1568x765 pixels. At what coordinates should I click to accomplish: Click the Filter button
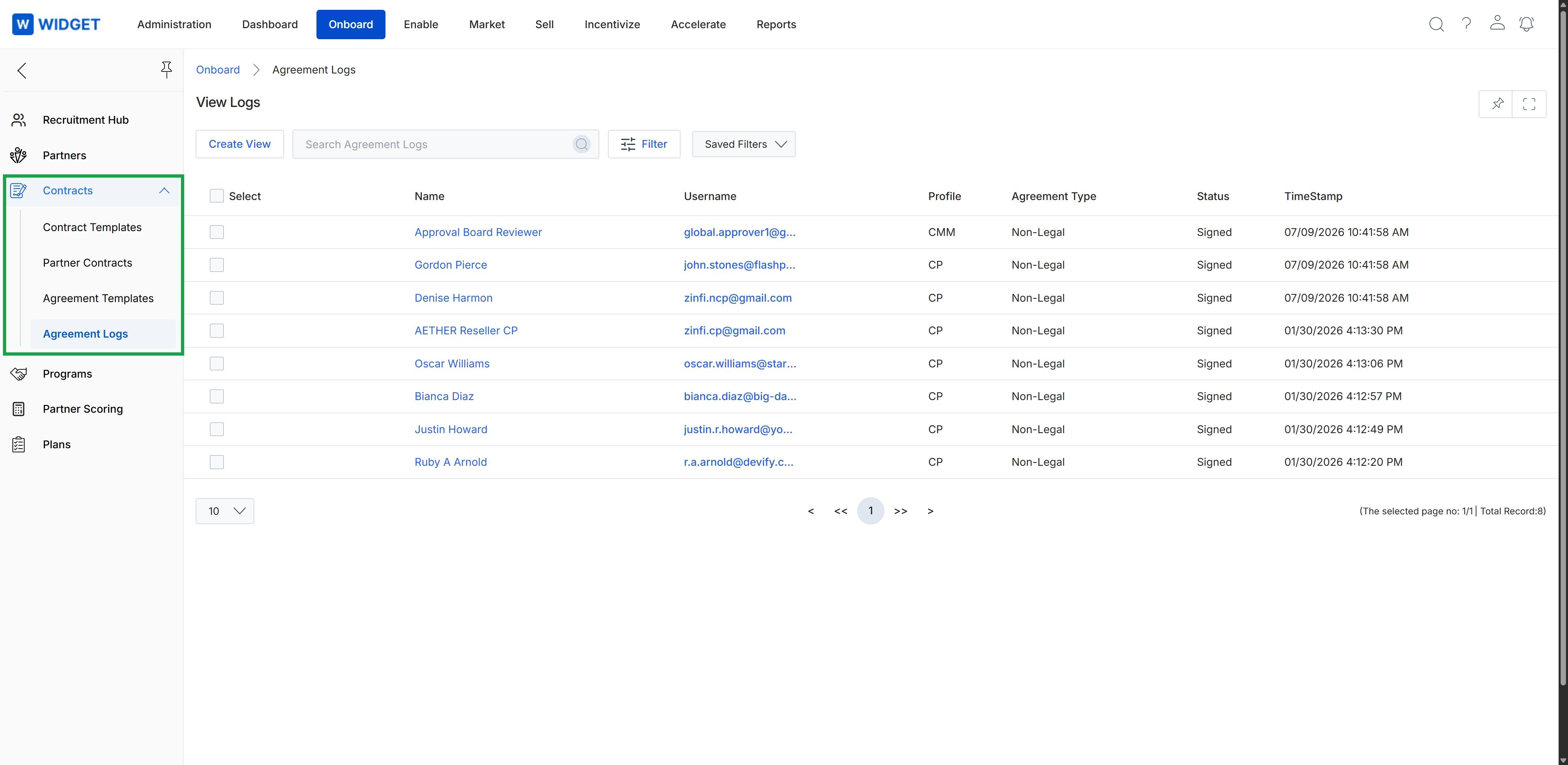click(x=644, y=144)
